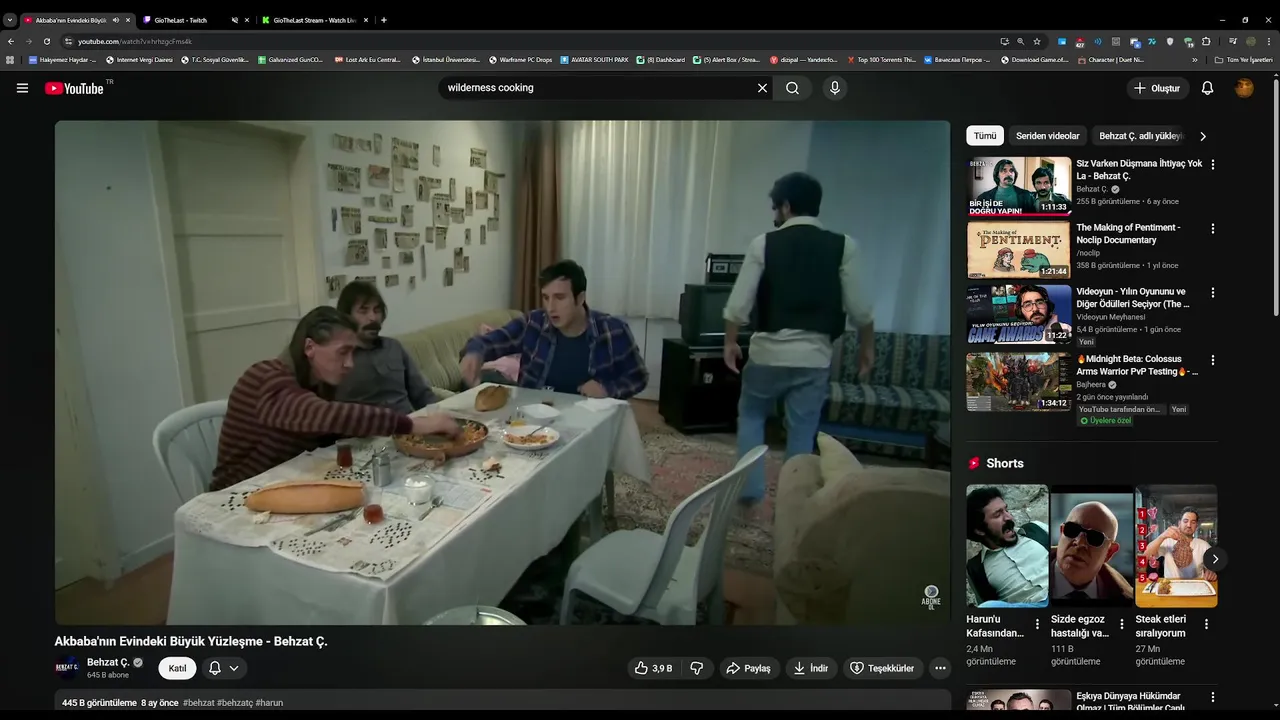Show next Shorts with the arrow
1280x720 pixels.
(1215, 559)
